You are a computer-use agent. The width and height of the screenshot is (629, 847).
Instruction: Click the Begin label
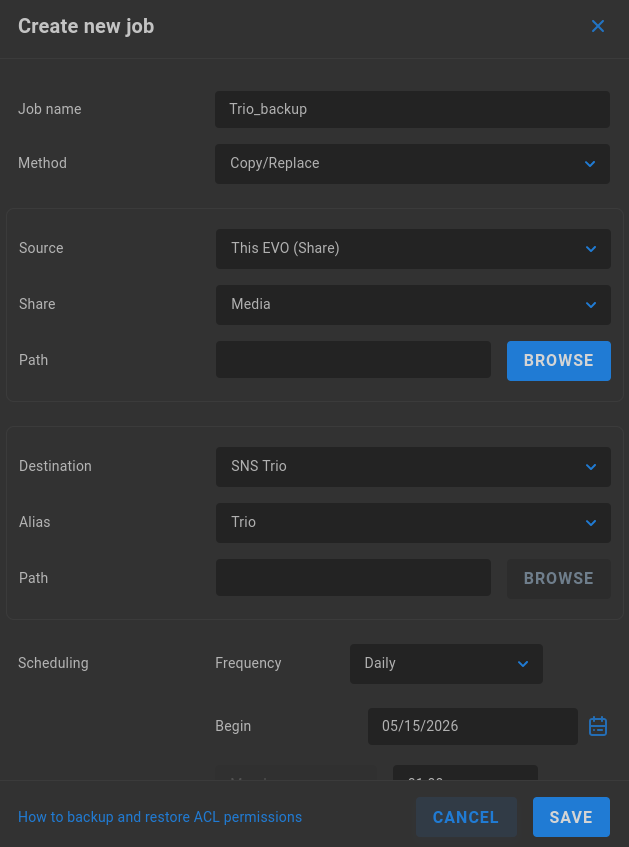pos(233,726)
